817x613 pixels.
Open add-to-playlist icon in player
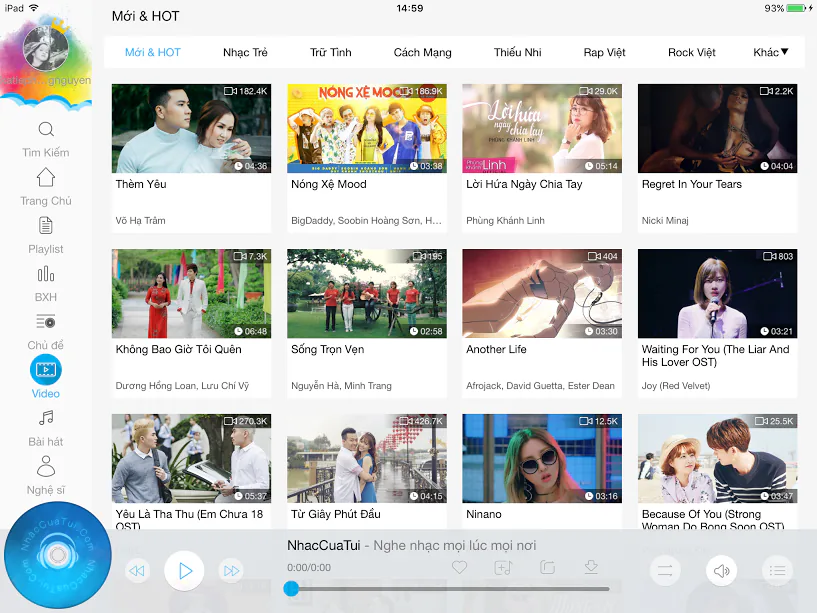pyautogui.click(x=503, y=567)
